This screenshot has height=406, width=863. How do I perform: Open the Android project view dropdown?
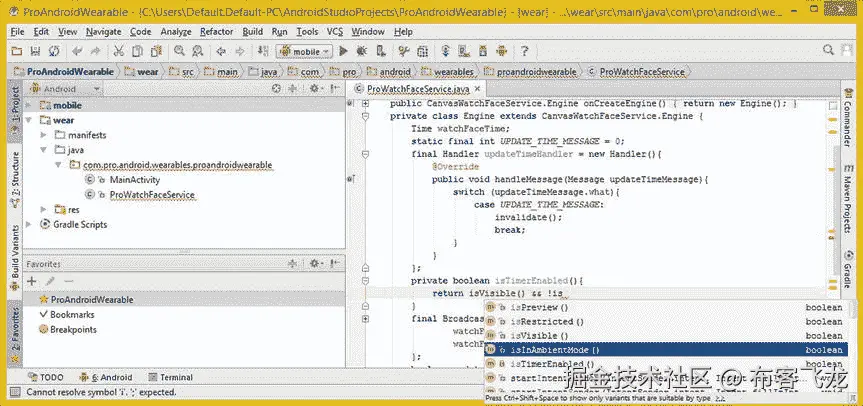click(x=66, y=89)
